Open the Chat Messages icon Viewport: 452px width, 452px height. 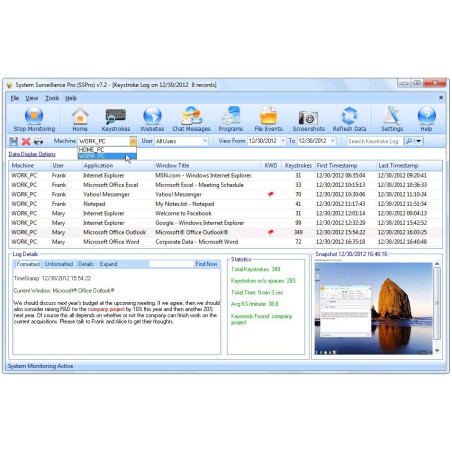(191, 119)
